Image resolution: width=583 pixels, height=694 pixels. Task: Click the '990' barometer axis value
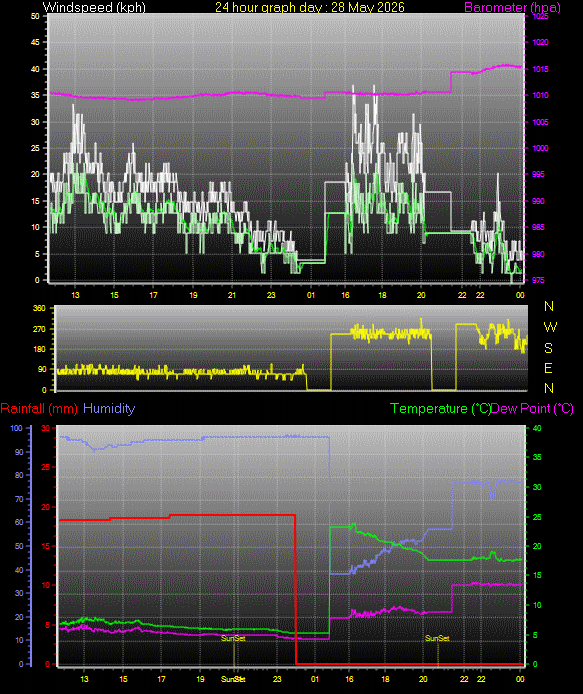[538, 201]
